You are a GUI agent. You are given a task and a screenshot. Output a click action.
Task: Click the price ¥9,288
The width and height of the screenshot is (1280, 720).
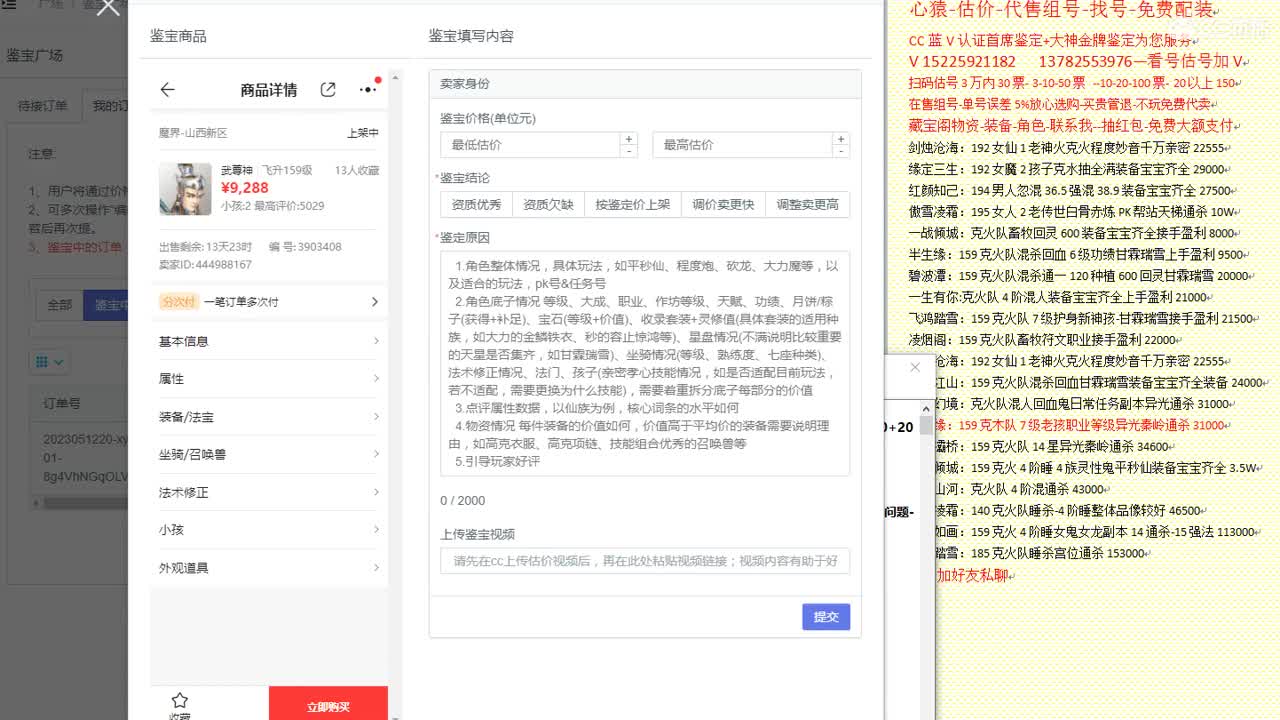point(245,187)
